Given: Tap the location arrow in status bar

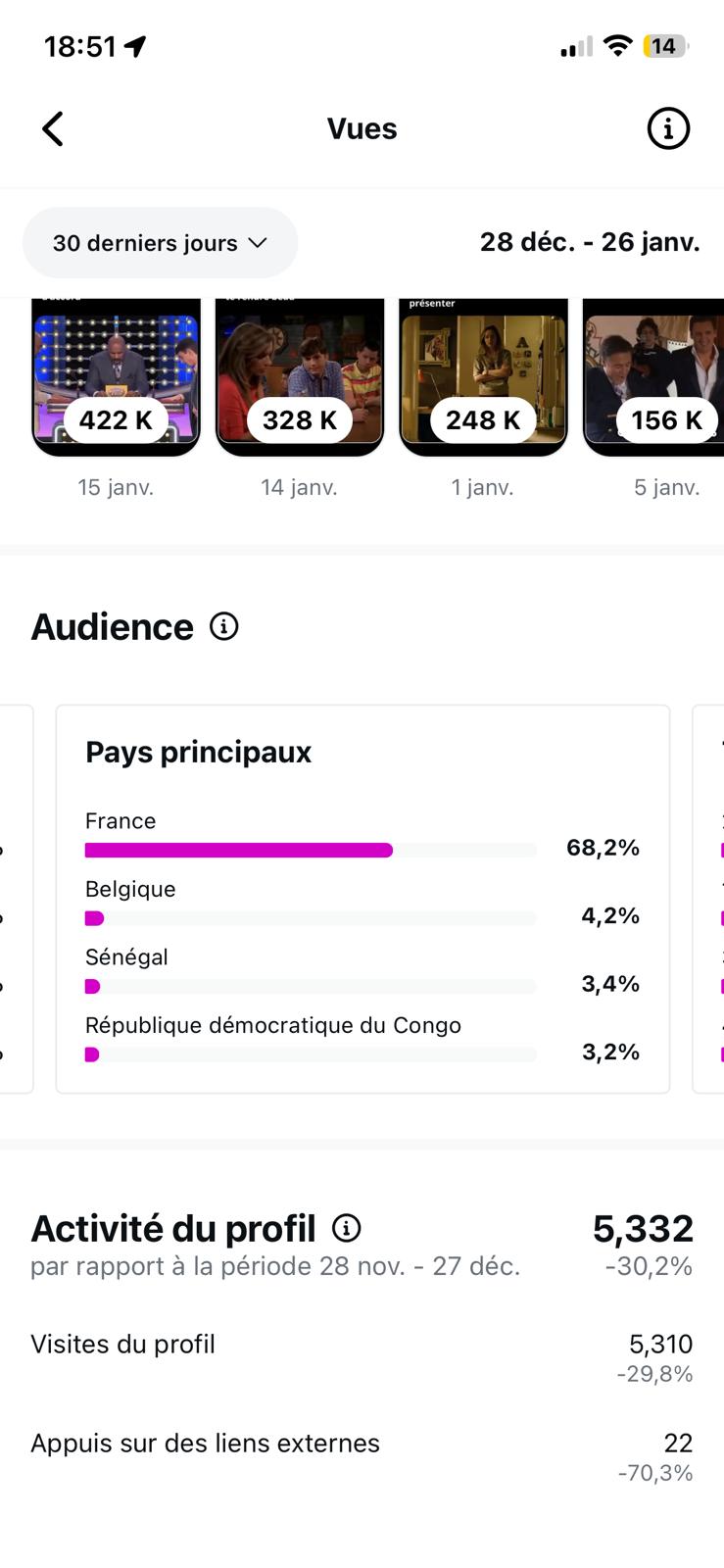Looking at the screenshot, I should (x=135, y=46).
